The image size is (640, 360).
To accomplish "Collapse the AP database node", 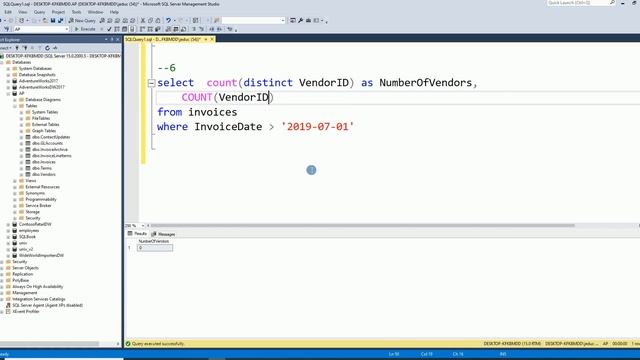I will (x=8, y=93).
